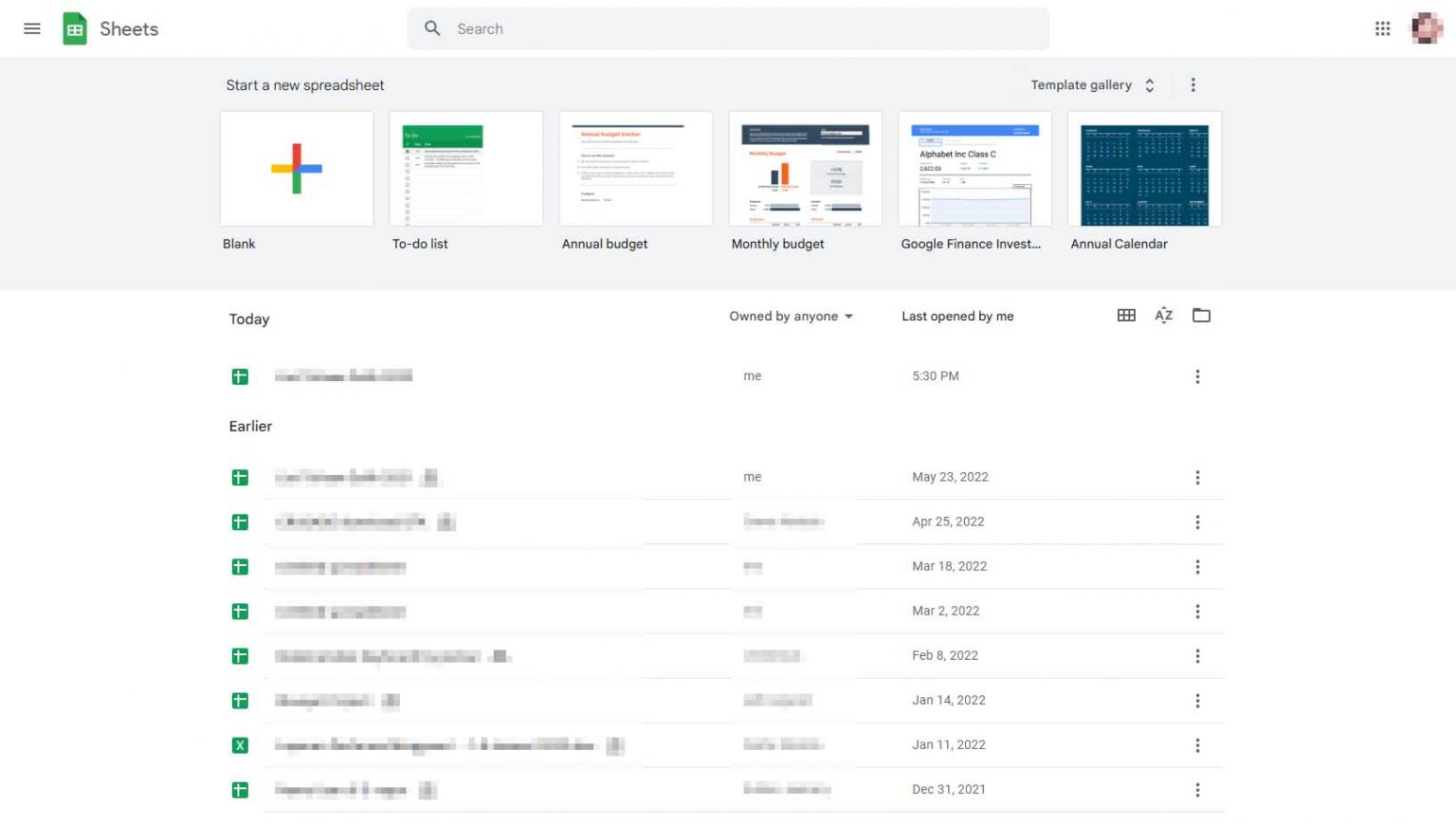Image resolution: width=1456 pixels, height=824 pixels.
Task: Open the file picker folder icon
Action: pos(1201,315)
